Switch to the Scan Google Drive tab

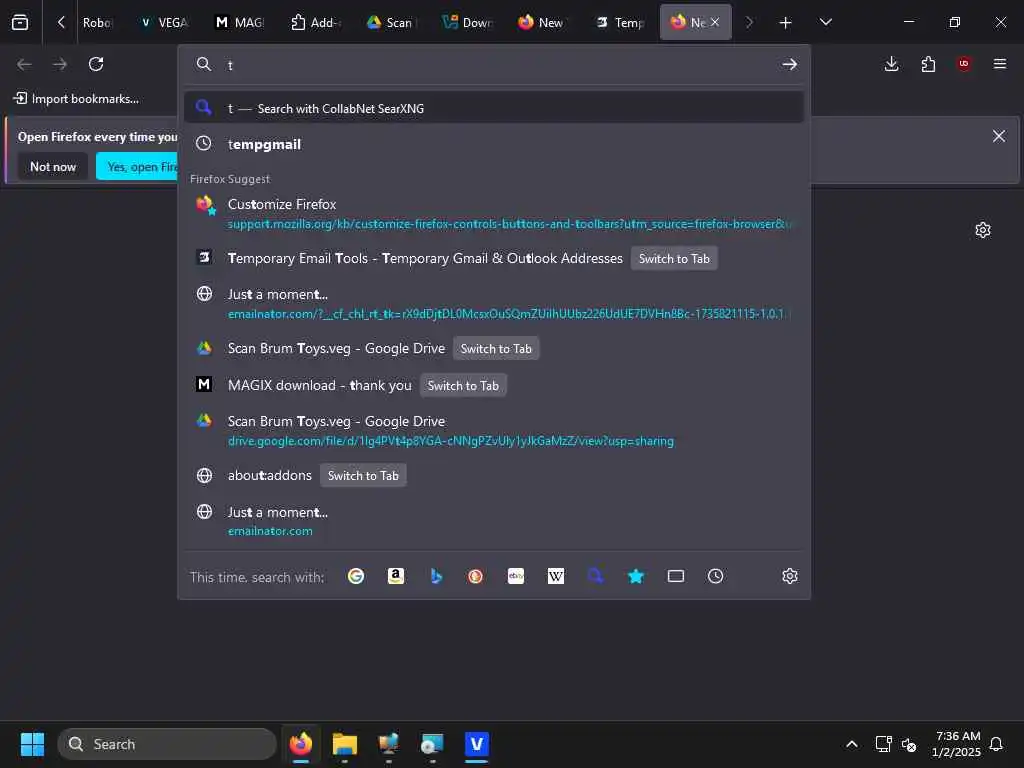pyautogui.click(x=391, y=22)
